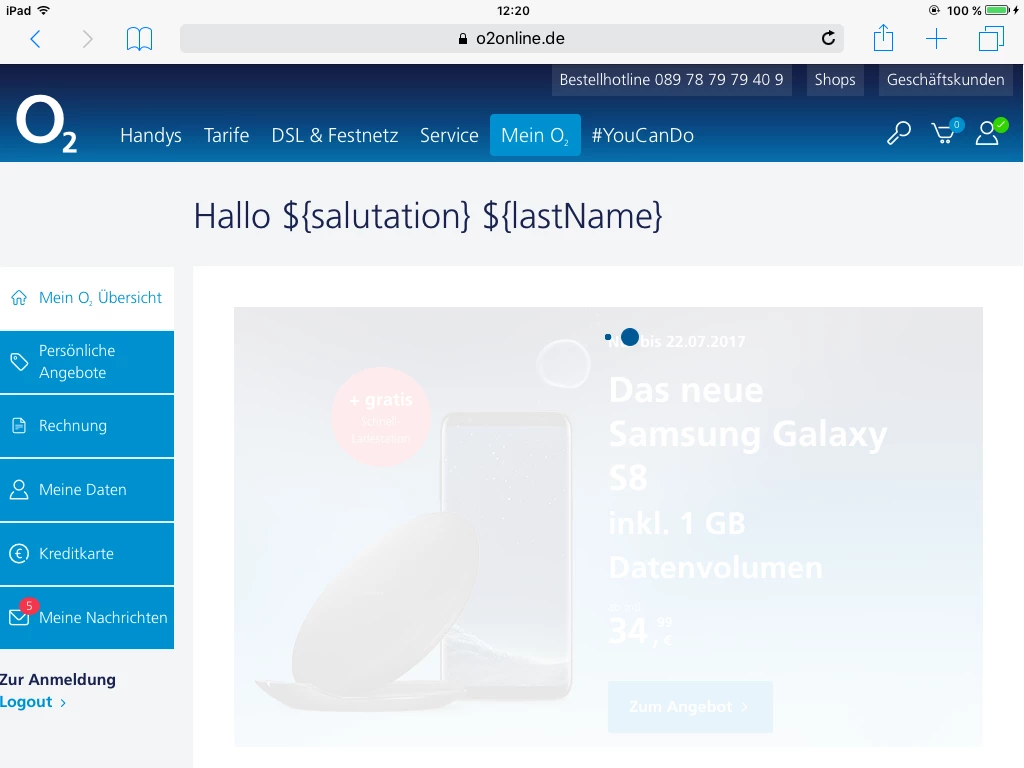Open DSL & Festnetz menu
Image resolution: width=1024 pixels, height=768 pixels.
tap(334, 135)
